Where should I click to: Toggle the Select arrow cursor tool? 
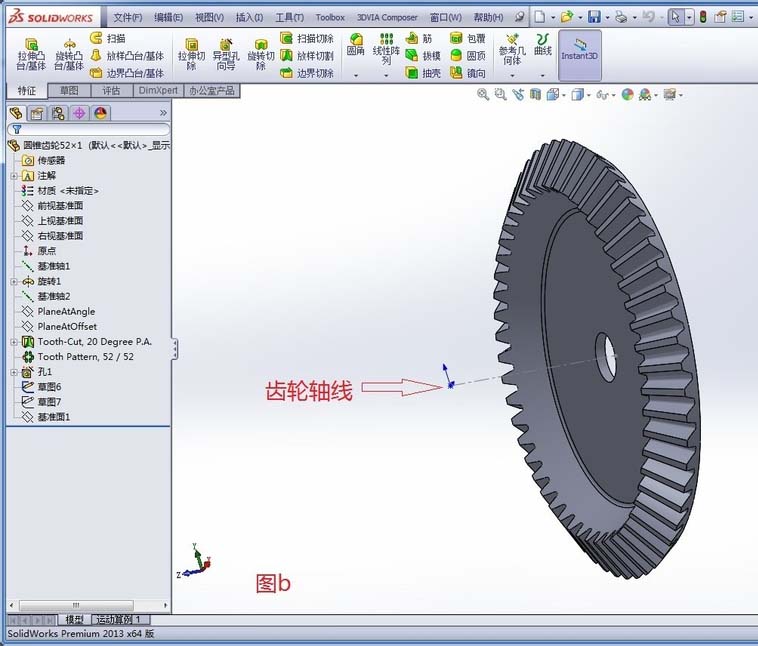tap(675, 17)
